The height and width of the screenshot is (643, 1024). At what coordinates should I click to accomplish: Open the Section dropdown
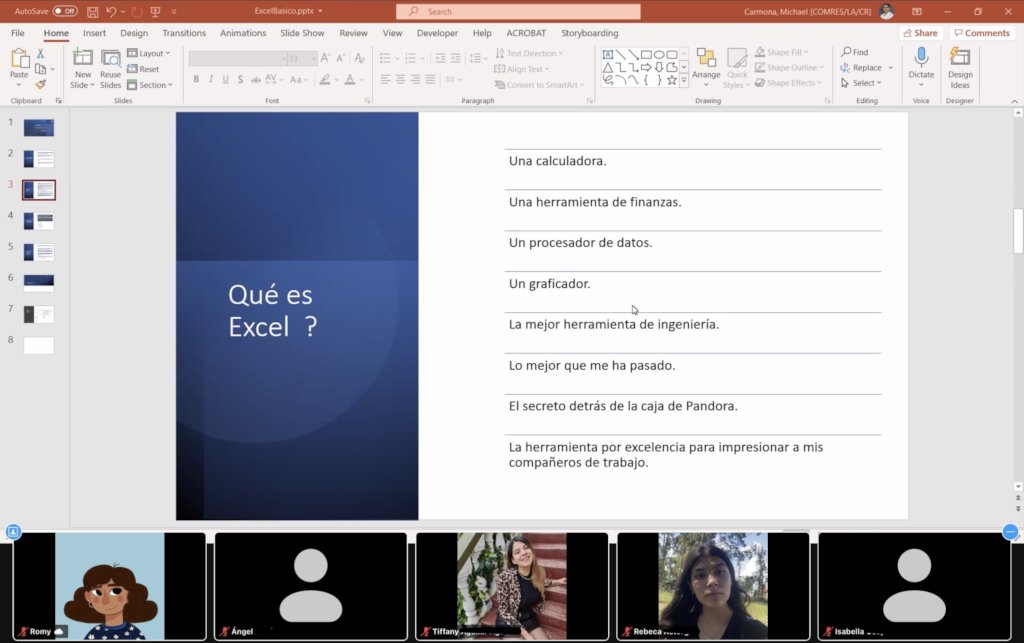[x=150, y=85]
